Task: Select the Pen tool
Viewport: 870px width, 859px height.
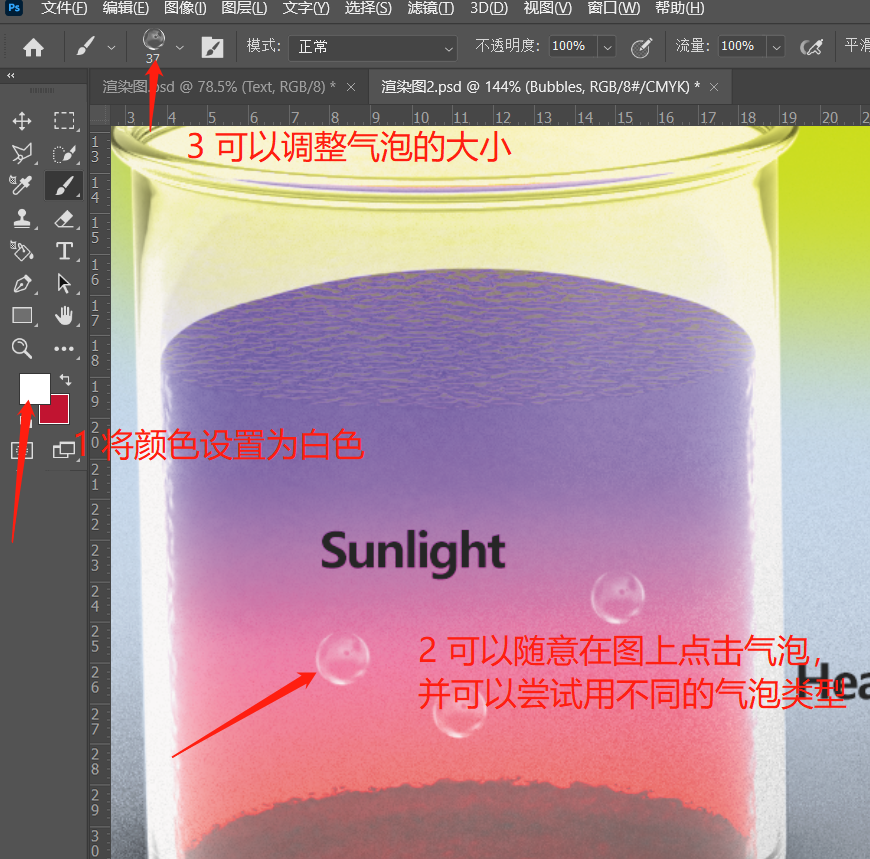Action: point(22,284)
